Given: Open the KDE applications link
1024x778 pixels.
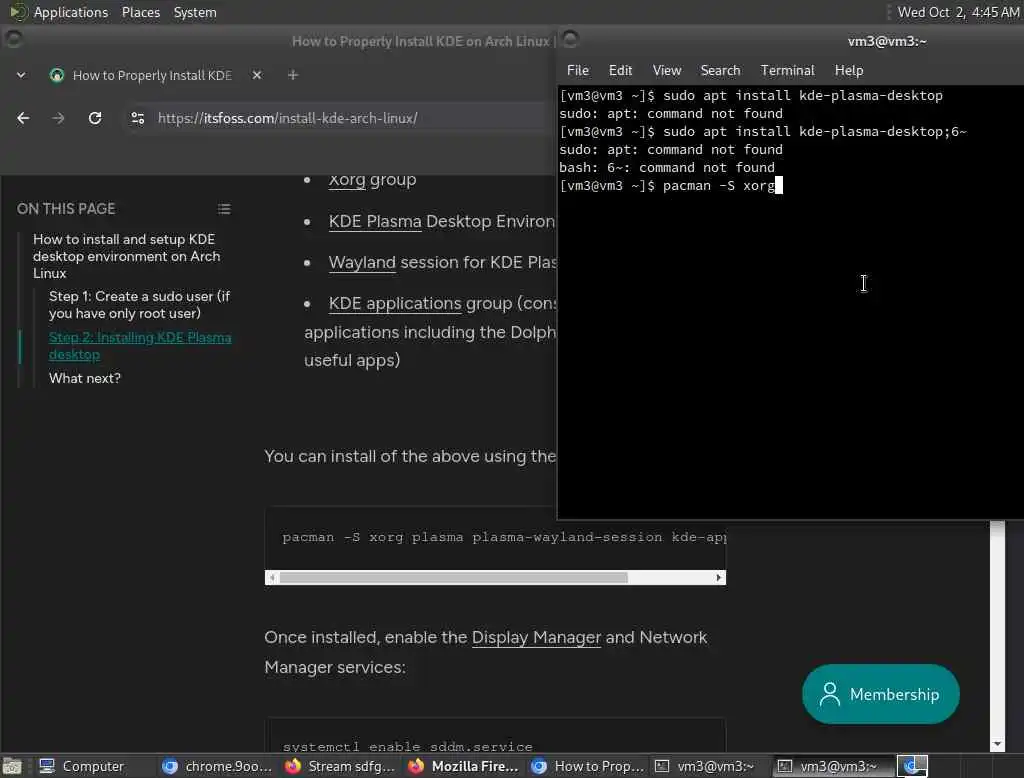Looking at the screenshot, I should [x=395, y=304].
